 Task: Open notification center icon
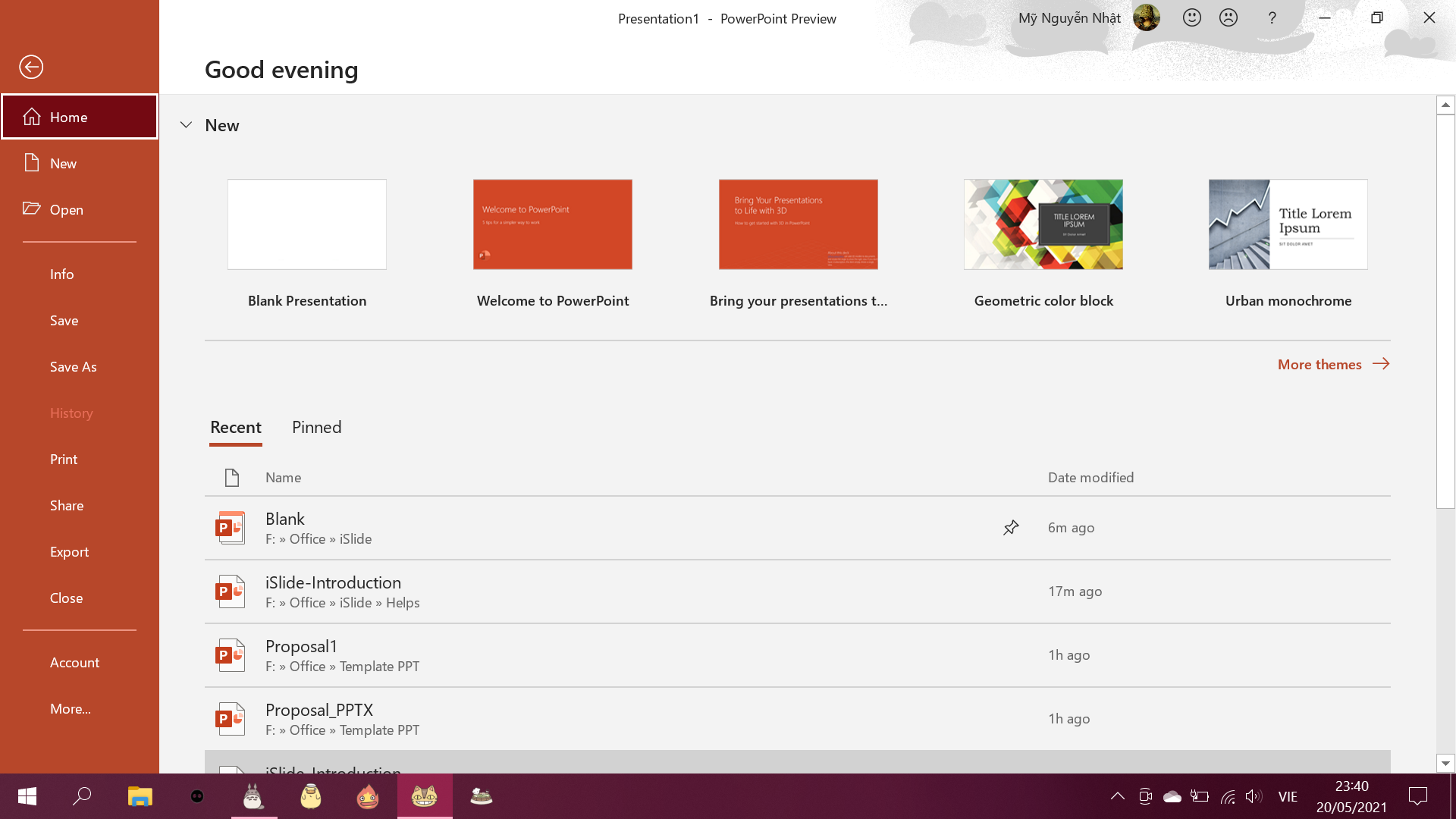coord(1418,796)
